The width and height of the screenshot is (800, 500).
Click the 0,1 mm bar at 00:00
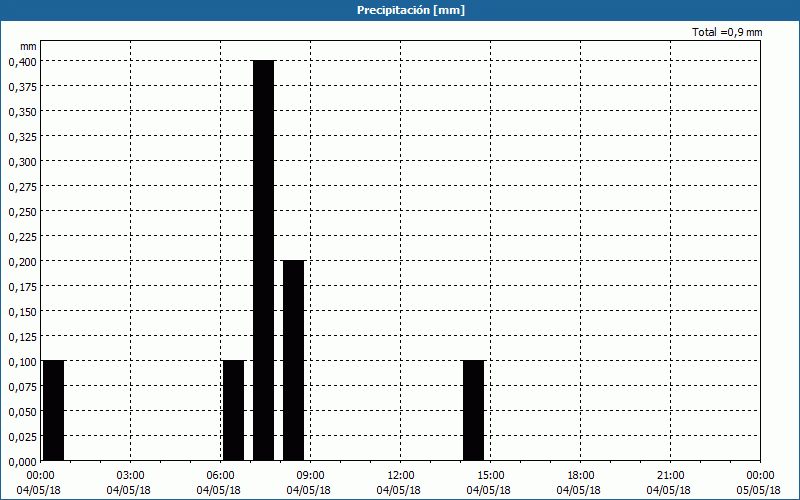pyautogui.click(x=54, y=411)
